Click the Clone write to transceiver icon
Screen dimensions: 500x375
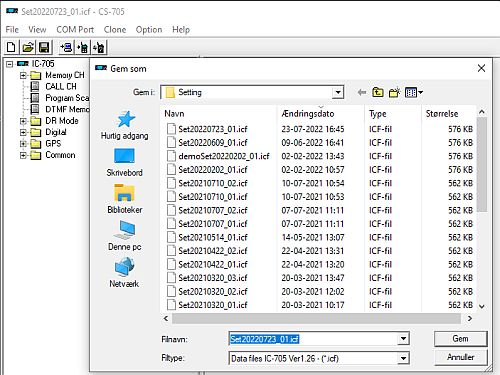tap(99, 48)
